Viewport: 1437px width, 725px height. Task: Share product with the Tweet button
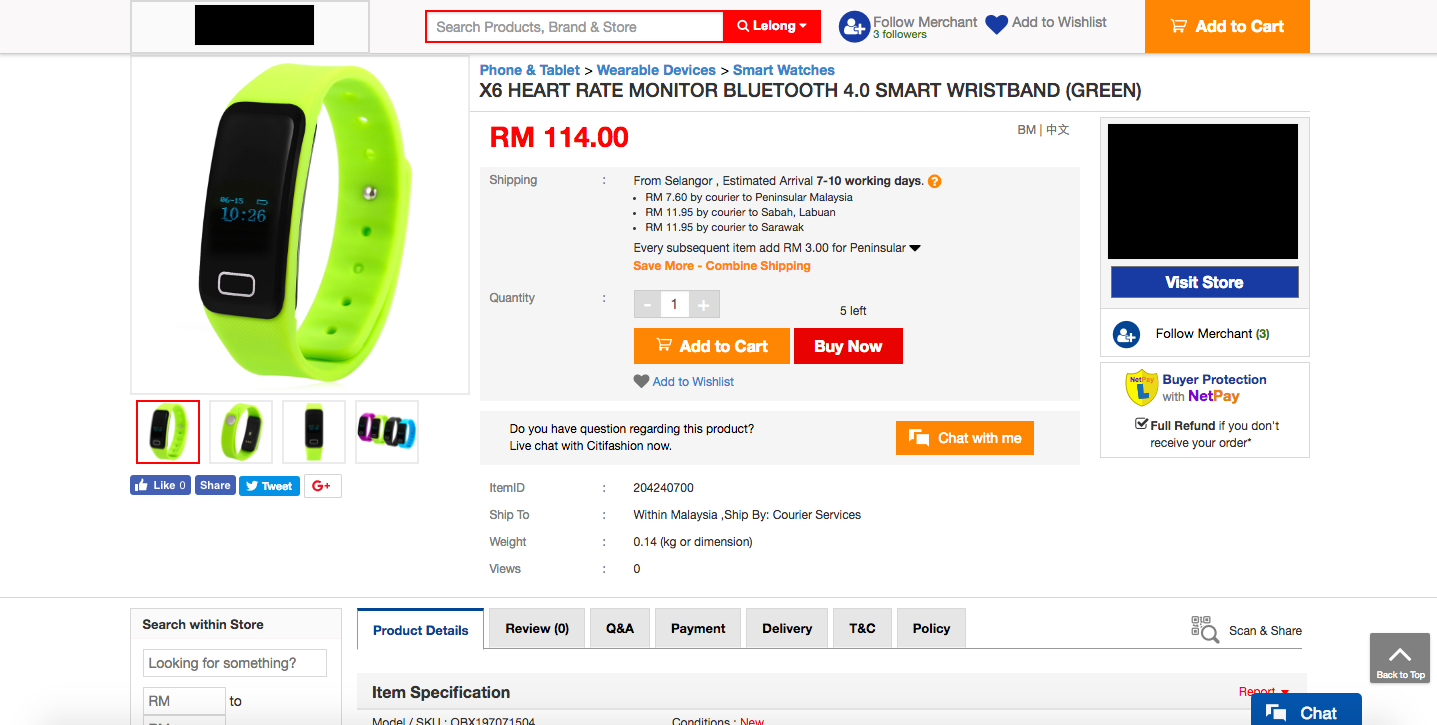coord(269,486)
